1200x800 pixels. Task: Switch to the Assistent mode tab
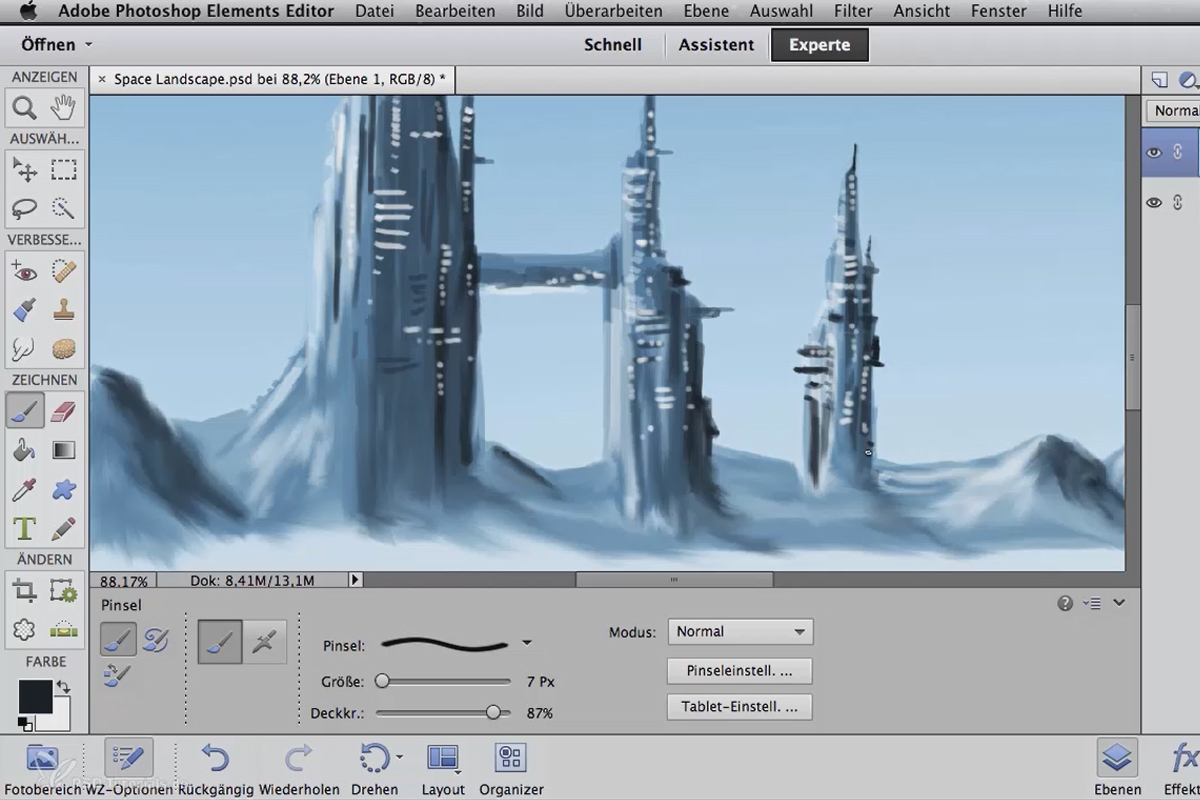pyautogui.click(x=716, y=45)
